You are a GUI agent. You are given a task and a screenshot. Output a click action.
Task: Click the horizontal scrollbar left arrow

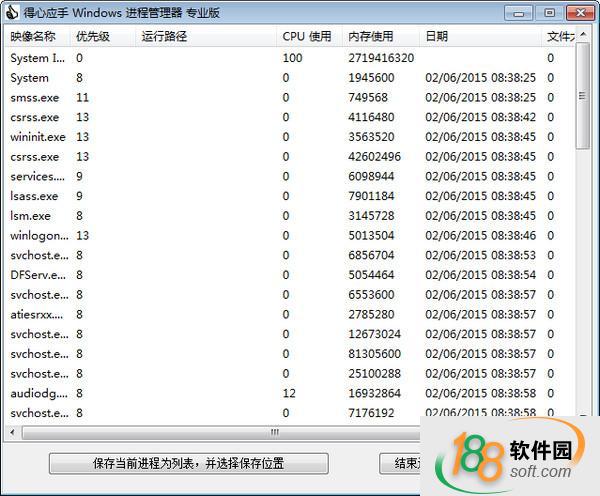pyautogui.click(x=12, y=433)
